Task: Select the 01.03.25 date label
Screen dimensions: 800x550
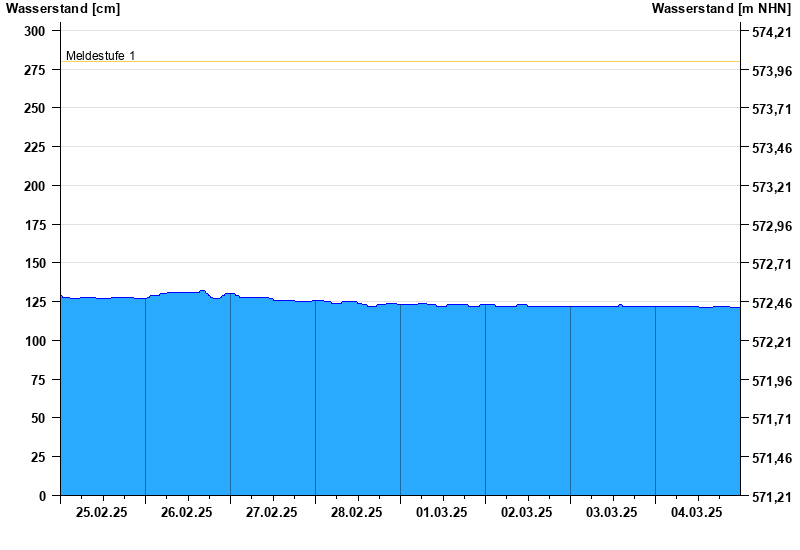Action: [441, 512]
